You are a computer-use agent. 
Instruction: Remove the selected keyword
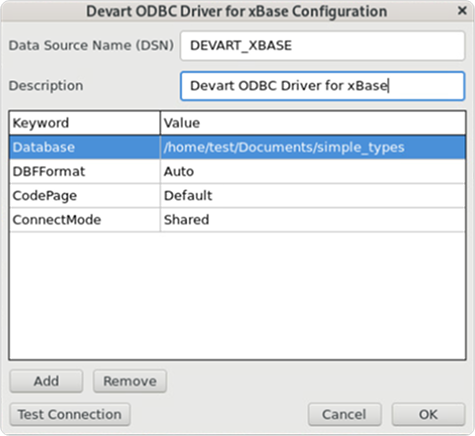(x=130, y=381)
